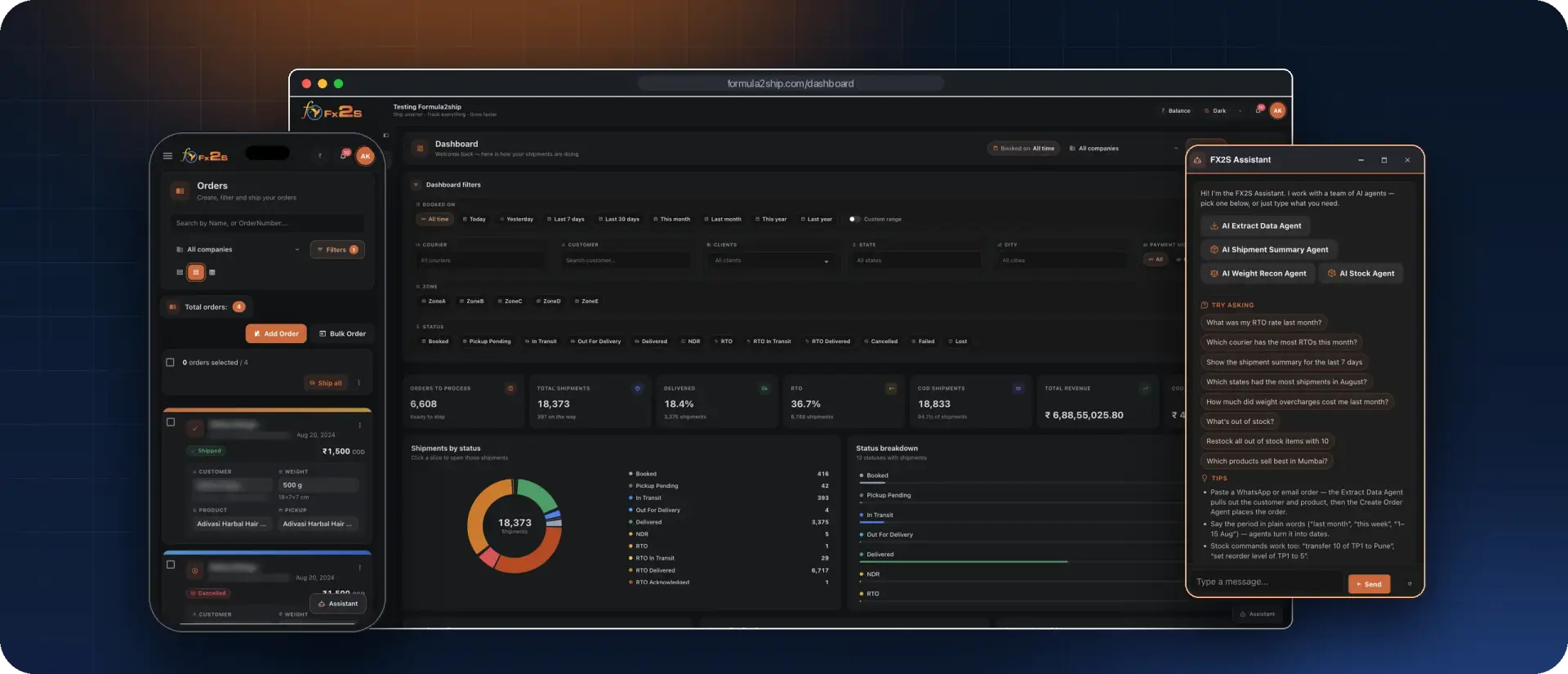This screenshot has height=674, width=1568.
Task: Open the Dark theme selector in the header
Action: [1223, 110]
